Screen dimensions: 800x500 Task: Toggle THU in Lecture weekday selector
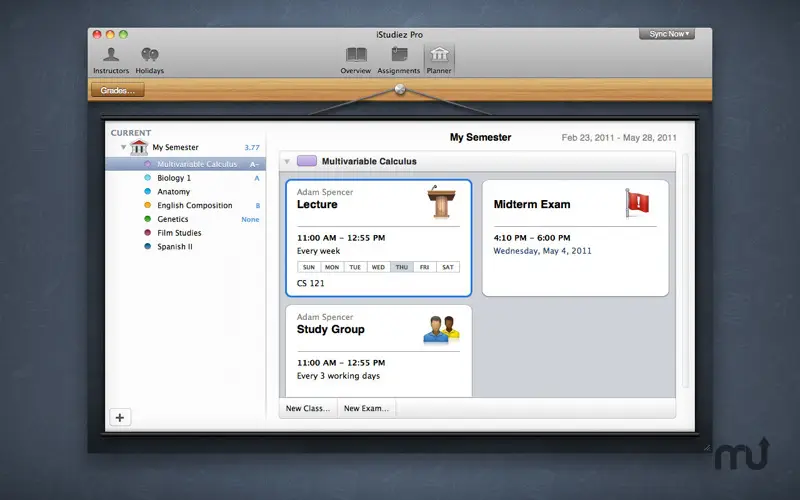[402, 267]
